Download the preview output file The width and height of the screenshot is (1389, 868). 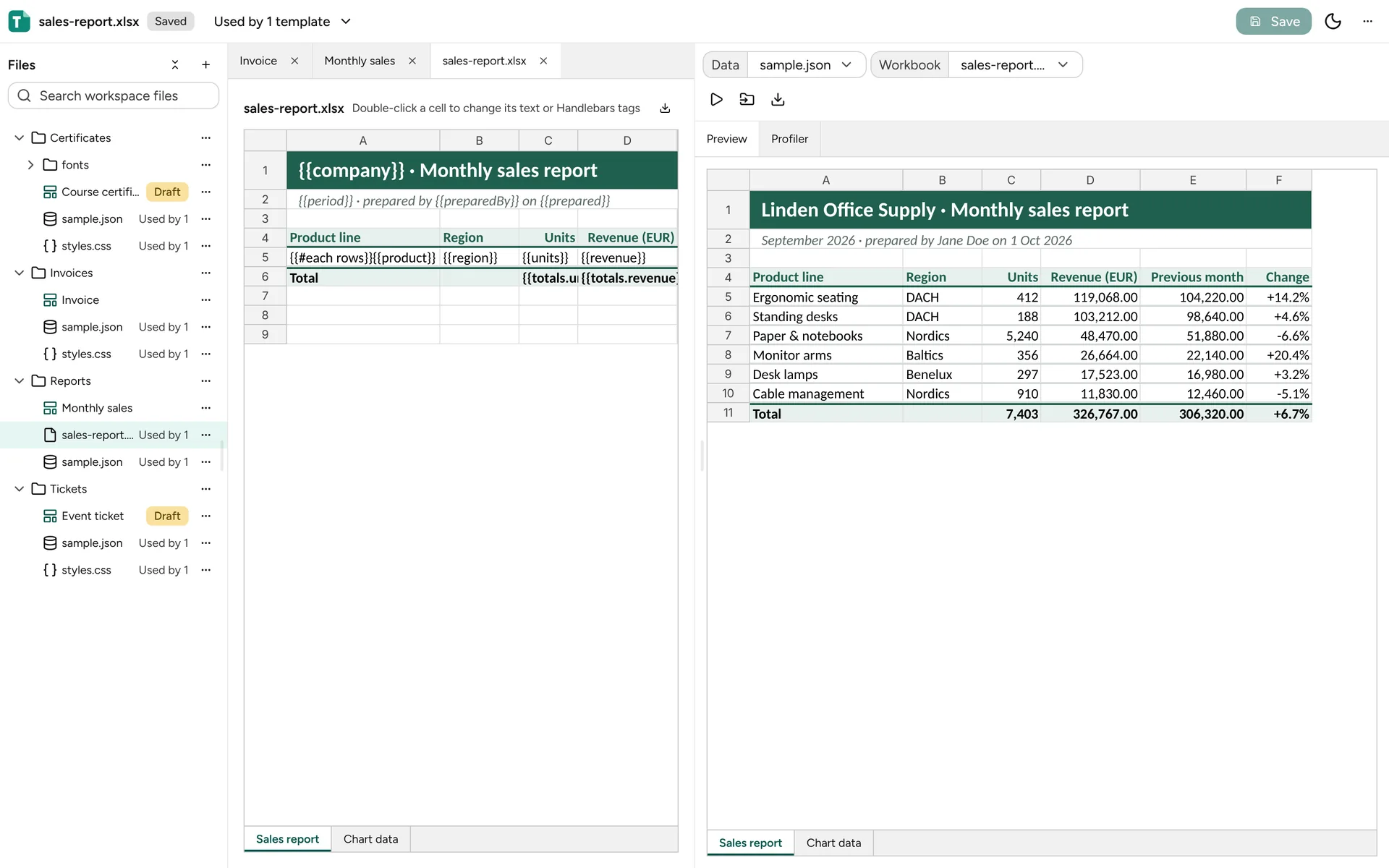point(778,99)
